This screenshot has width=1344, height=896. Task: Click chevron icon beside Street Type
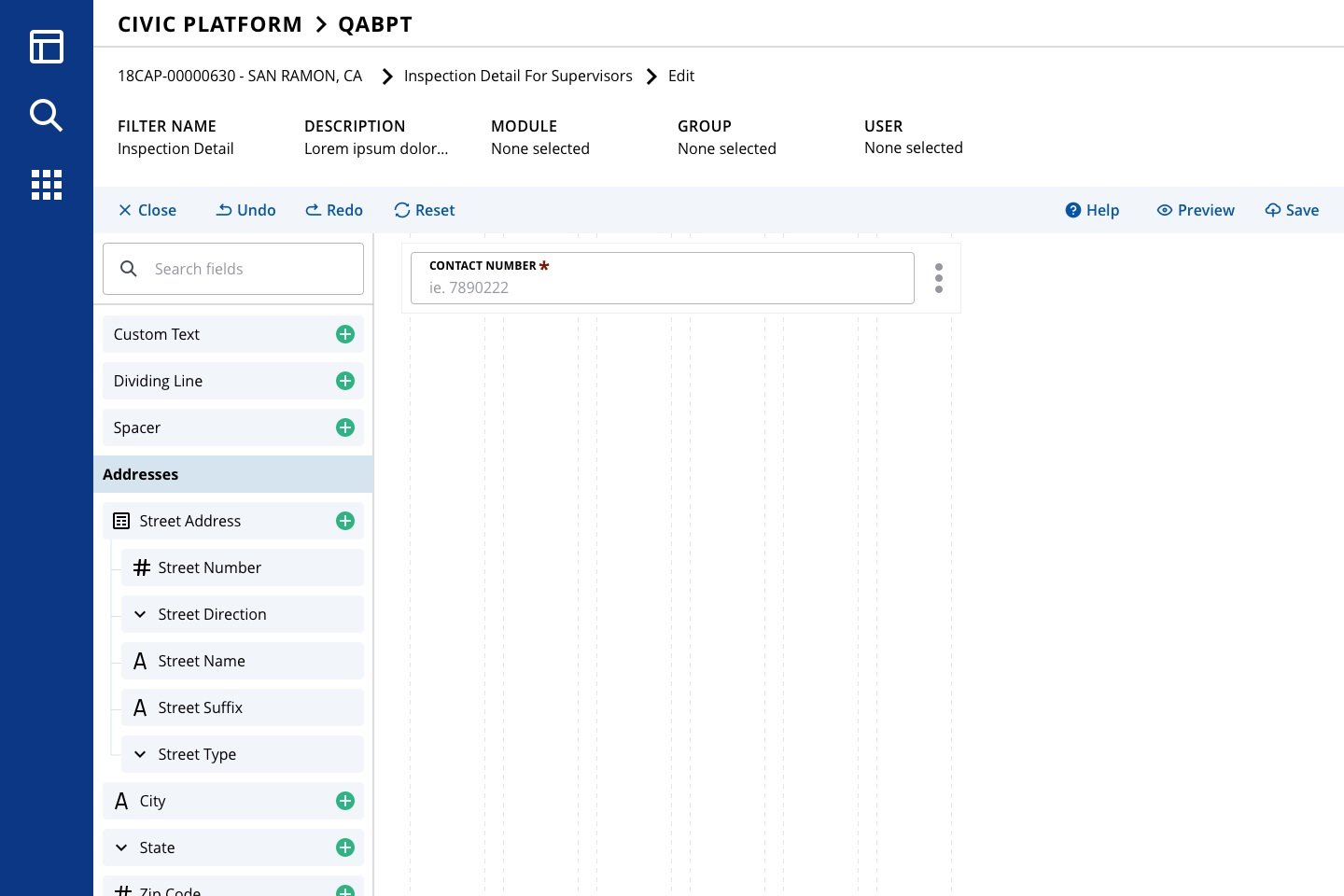pyautogui.click(x=140, y=754)
